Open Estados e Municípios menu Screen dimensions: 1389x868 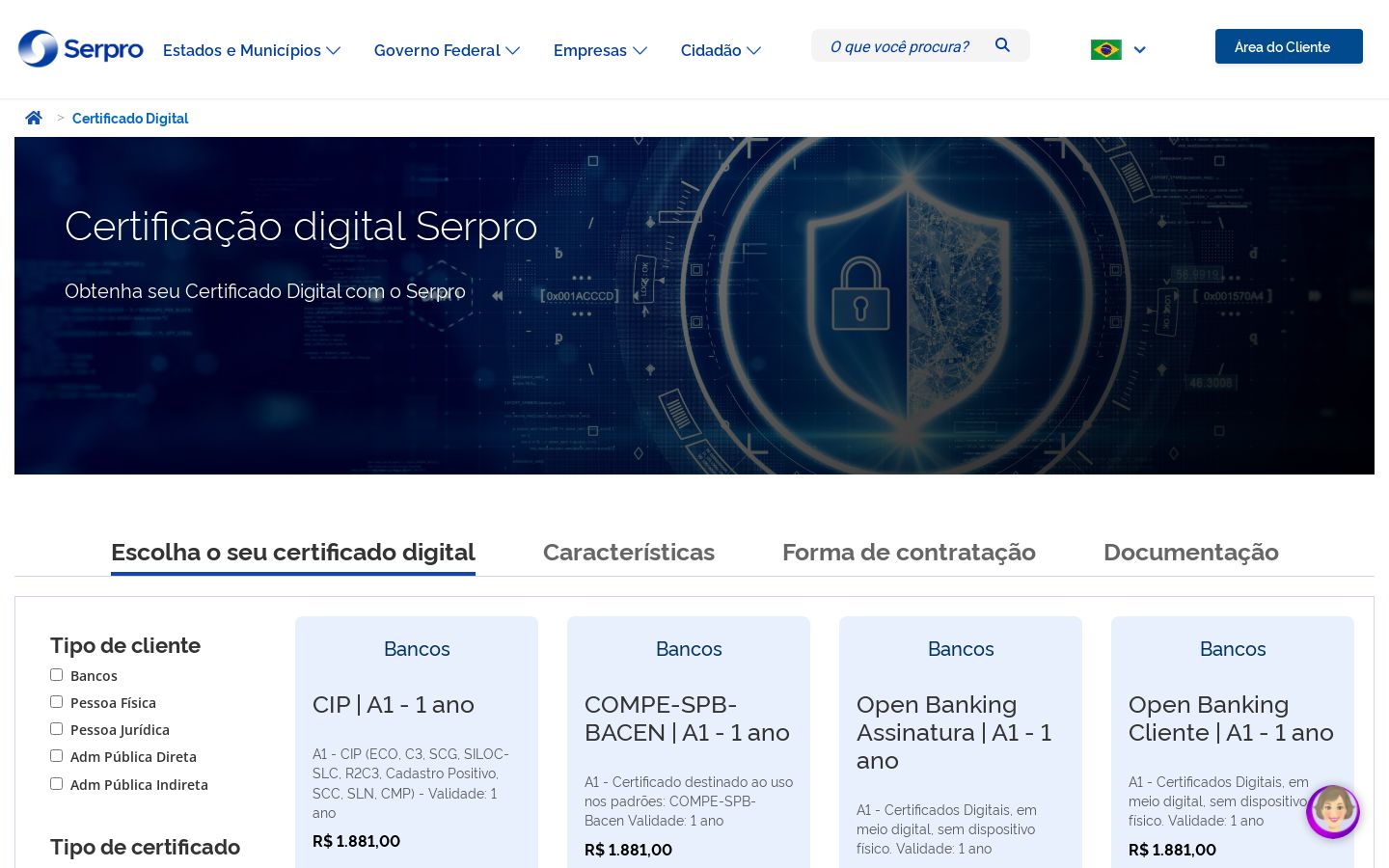tap(252, 50)
